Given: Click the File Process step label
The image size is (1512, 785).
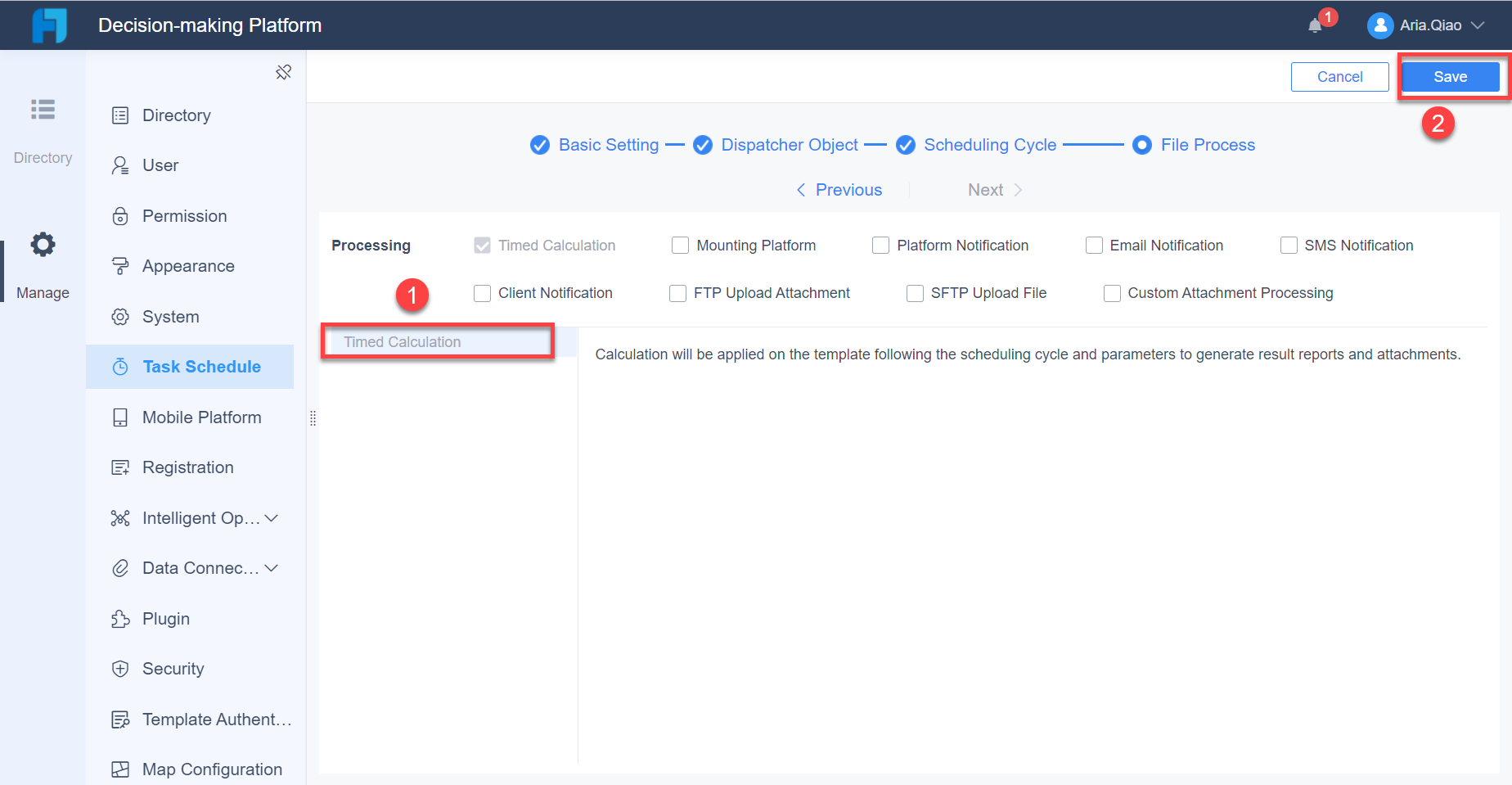Looking at the screenshot, I should point(1208,145).
